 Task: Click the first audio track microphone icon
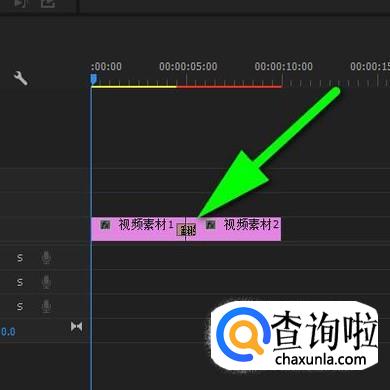46,257
